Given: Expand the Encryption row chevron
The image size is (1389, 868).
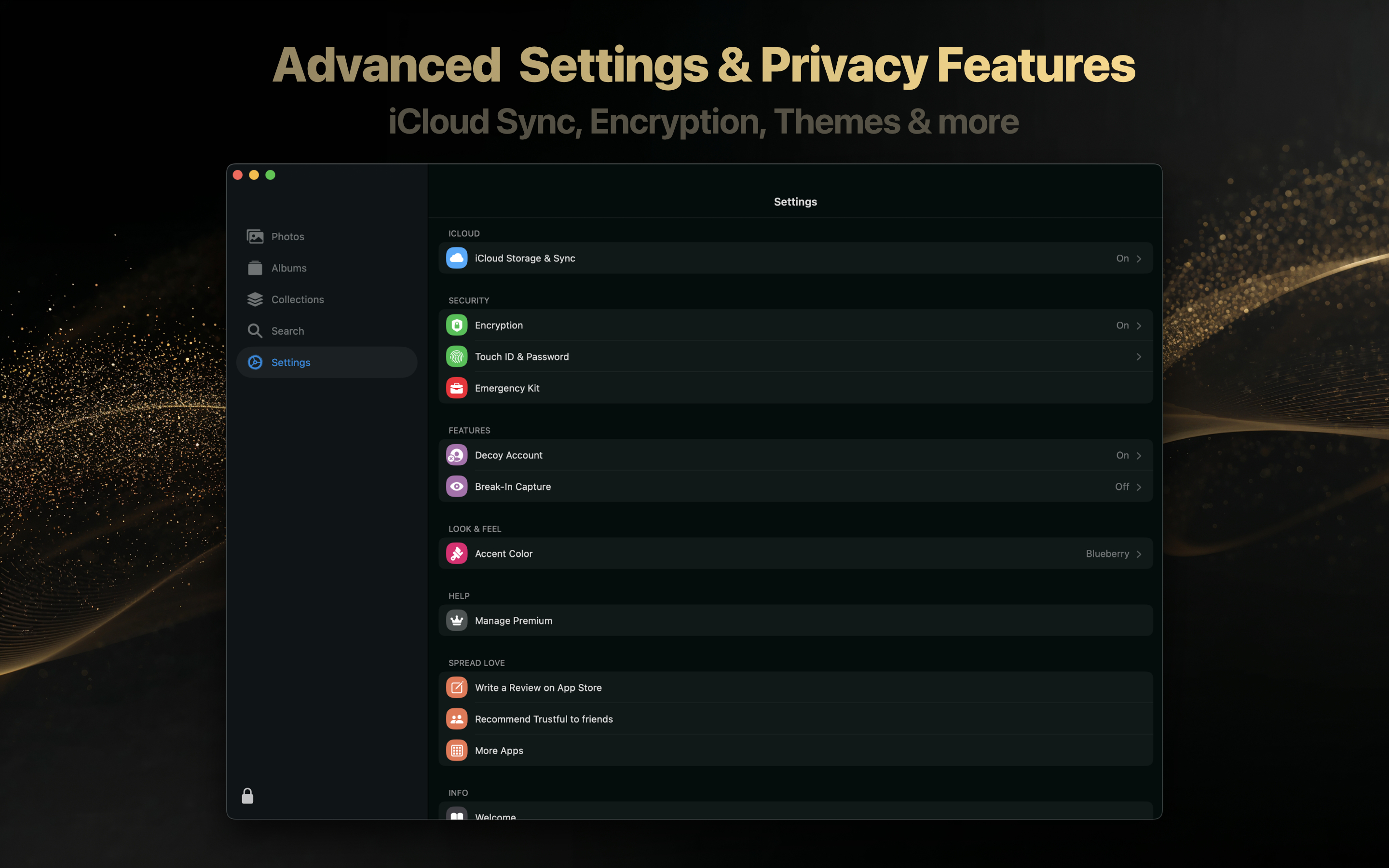Looking at the screenshot, I should point(1139,325).
